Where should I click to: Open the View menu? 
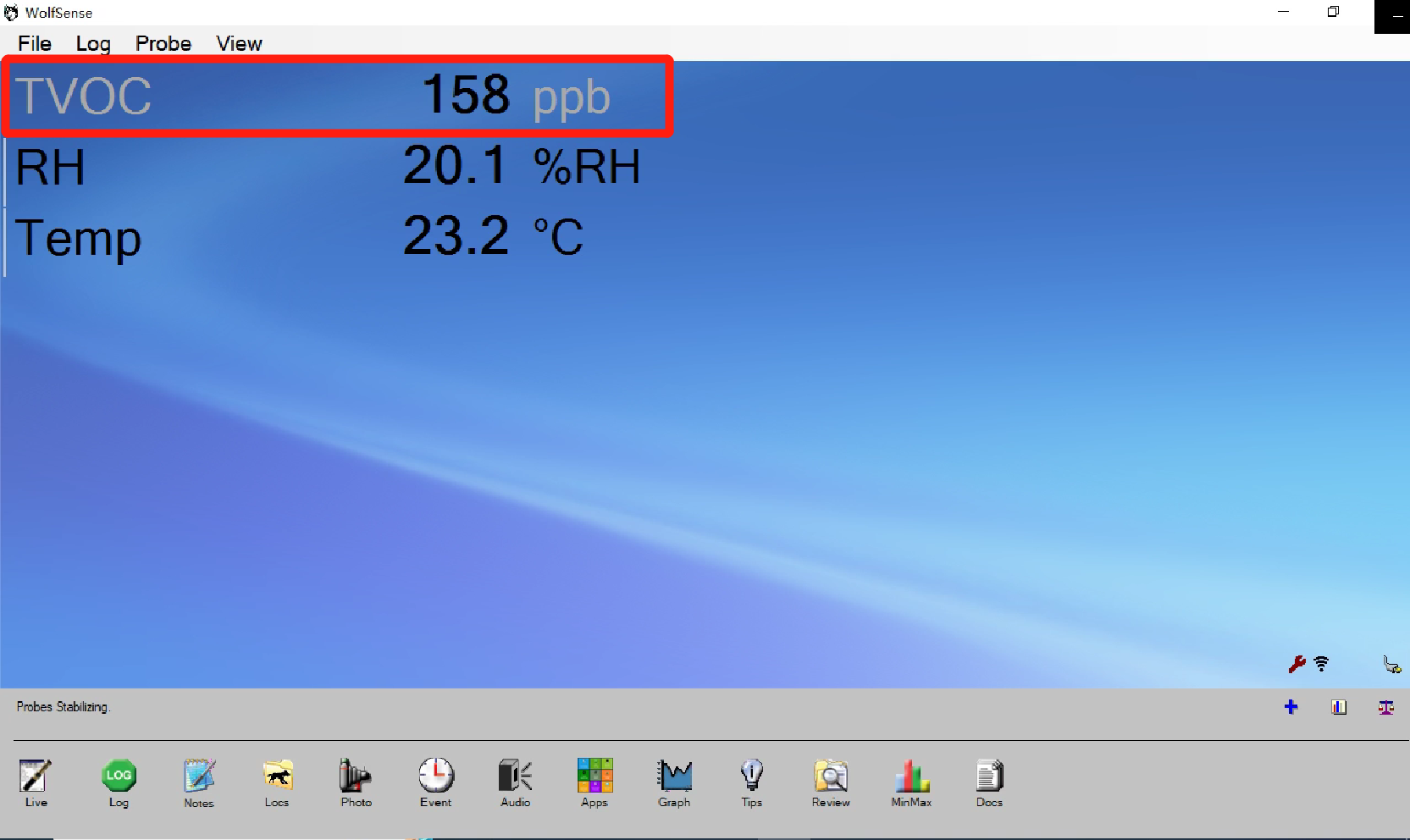click(239, 44)
